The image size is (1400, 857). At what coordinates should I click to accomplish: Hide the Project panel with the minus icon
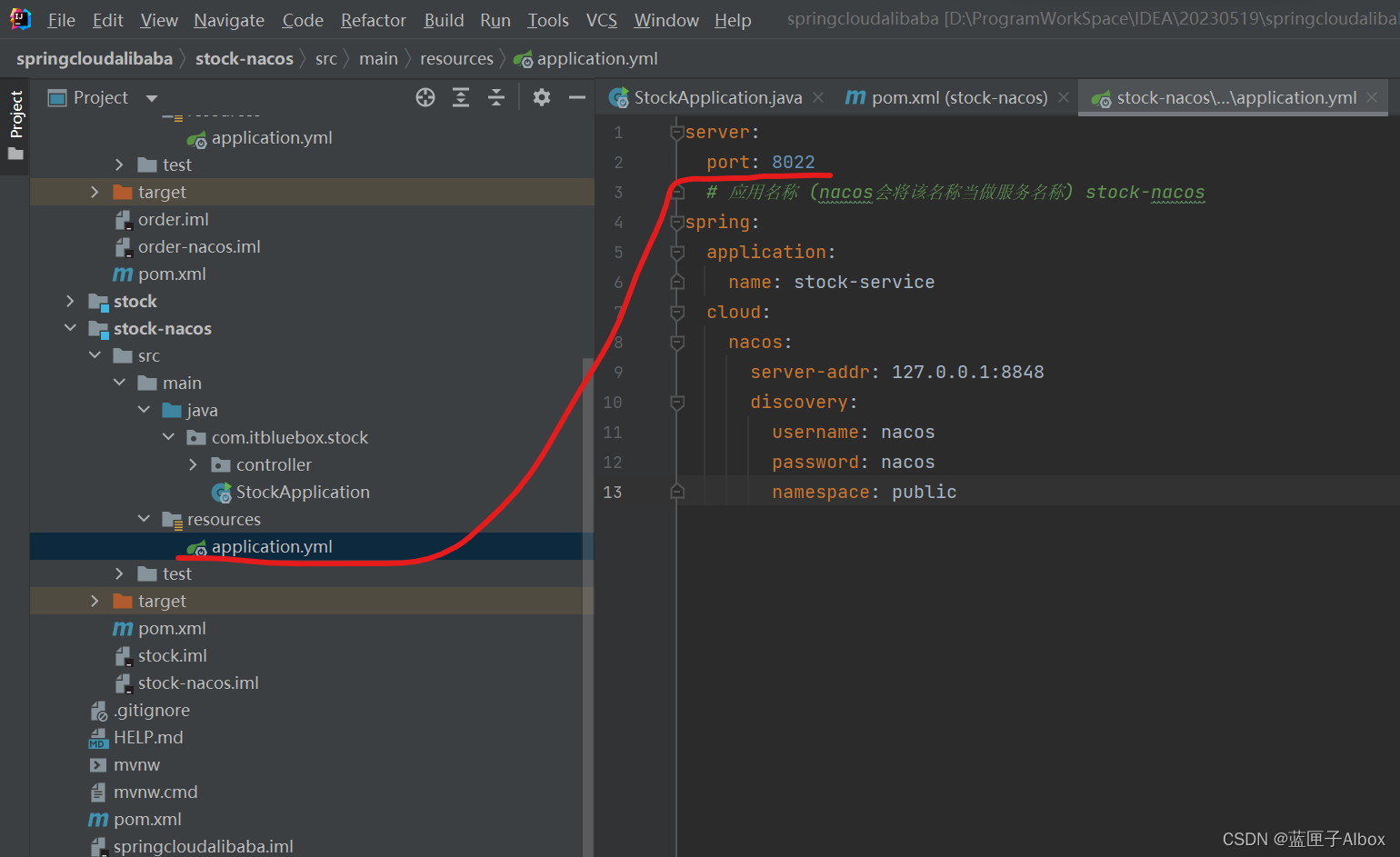coord(576,97)
